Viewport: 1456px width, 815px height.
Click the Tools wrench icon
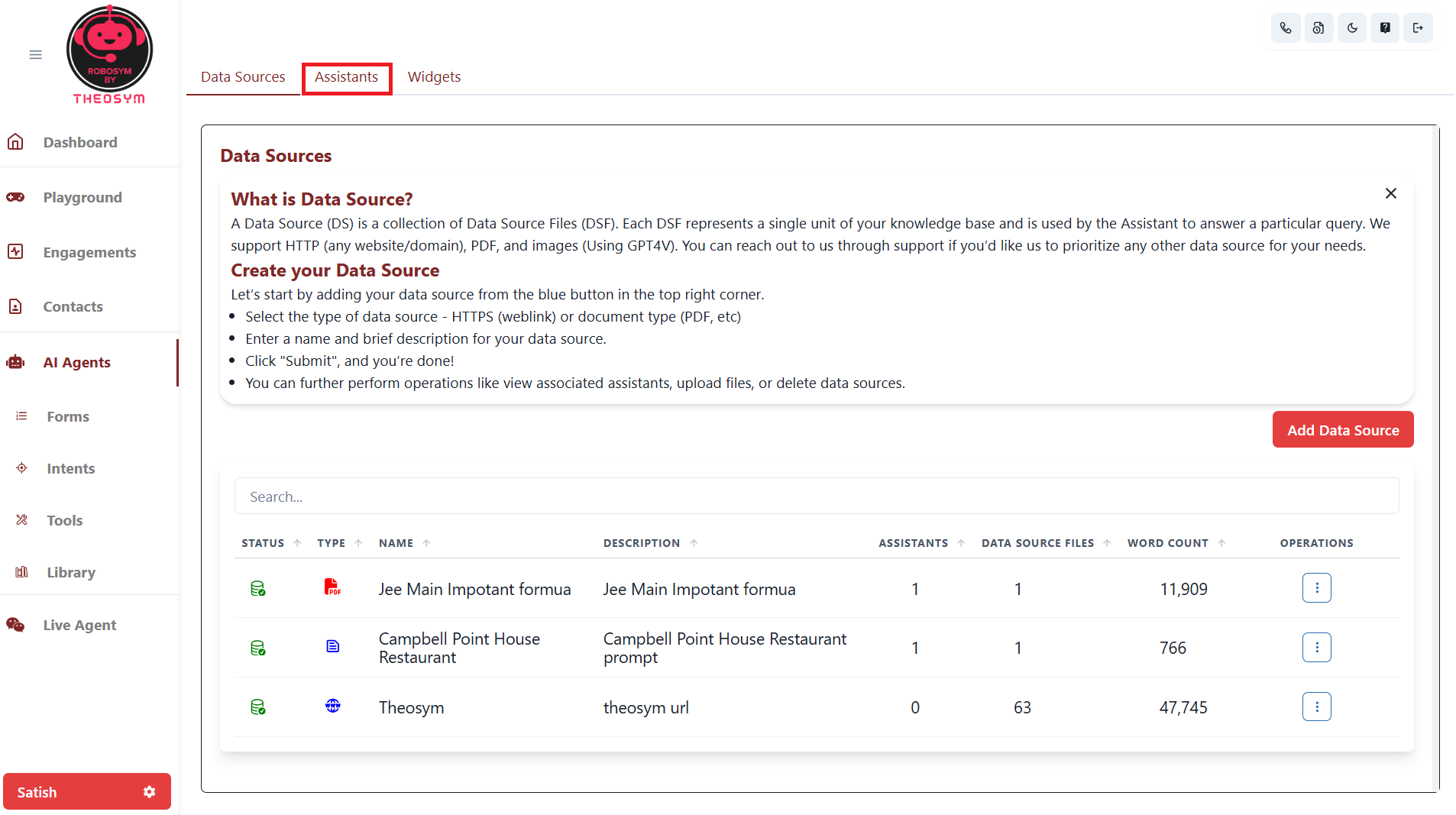tap(21, 520)
